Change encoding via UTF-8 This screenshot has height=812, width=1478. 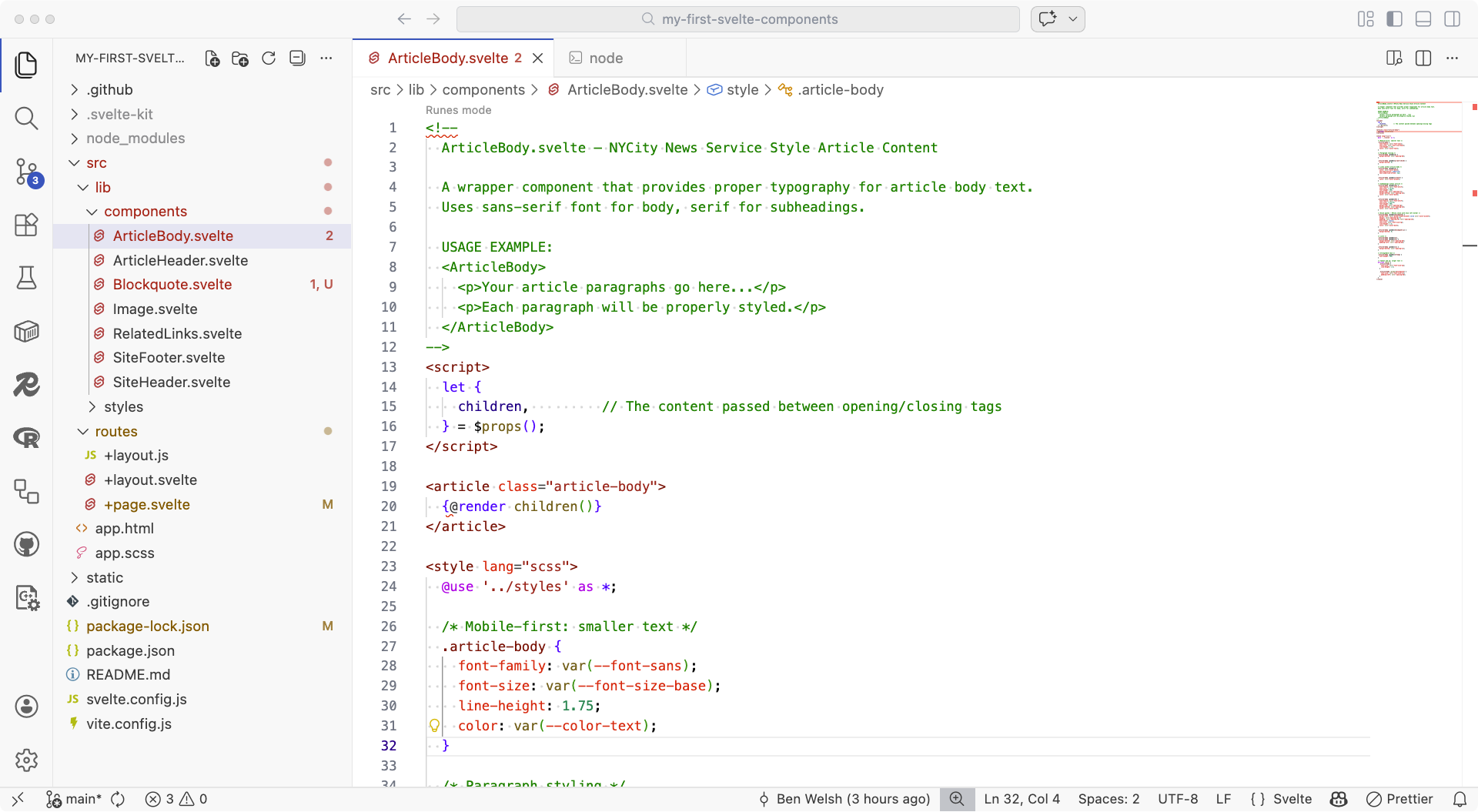(1178, 800)
